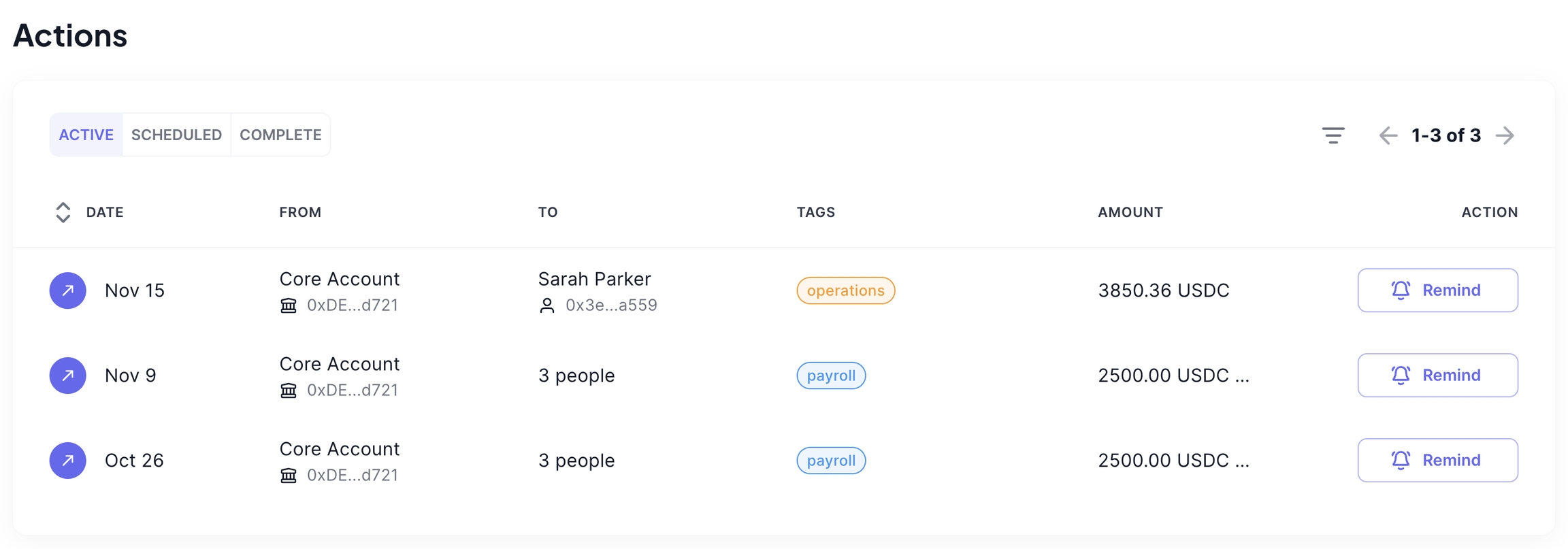Click the truncated amount in Nov 9 row
The height and width of the screenshot is (549, 1568).
(1173, 376)
